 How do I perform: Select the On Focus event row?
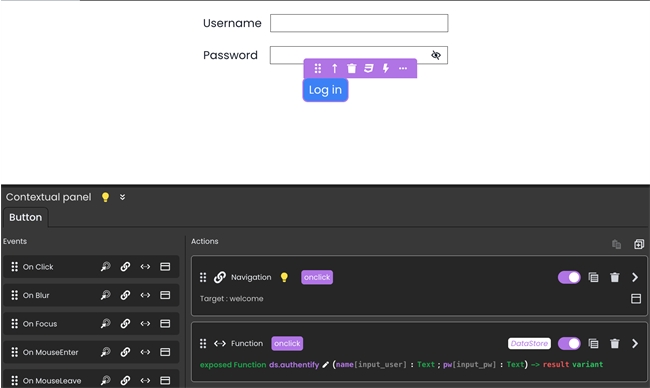pyautogui.click(x=91, y=324)
